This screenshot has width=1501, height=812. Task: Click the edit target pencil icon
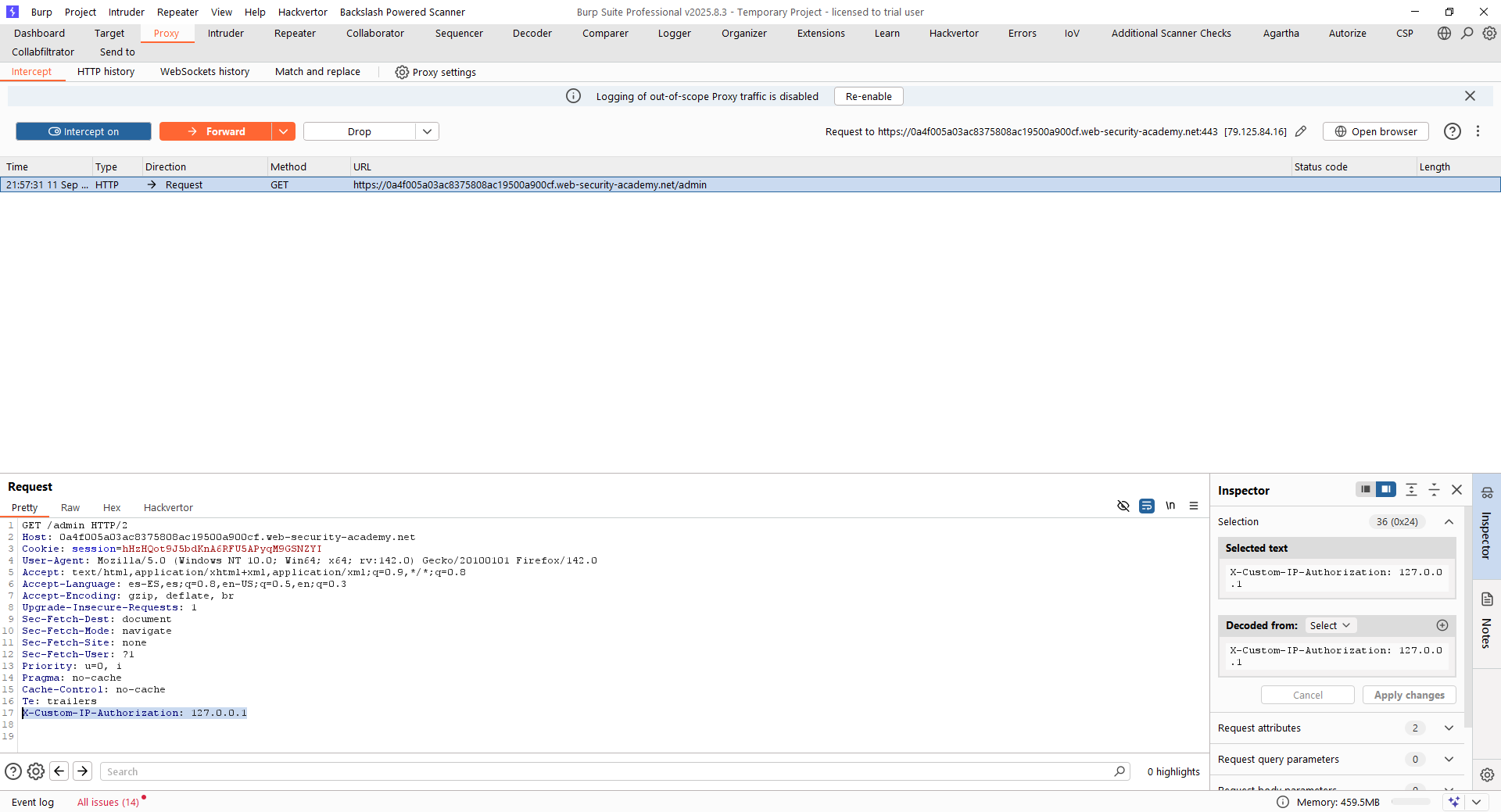(1301, 131)
